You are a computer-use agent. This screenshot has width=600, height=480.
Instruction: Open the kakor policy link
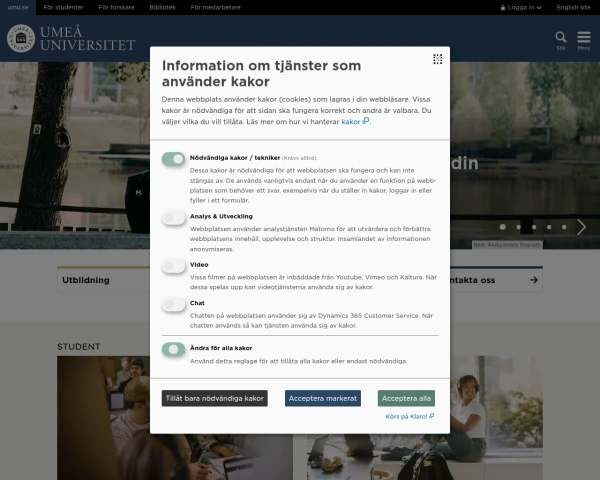click(x=355, y=121)
